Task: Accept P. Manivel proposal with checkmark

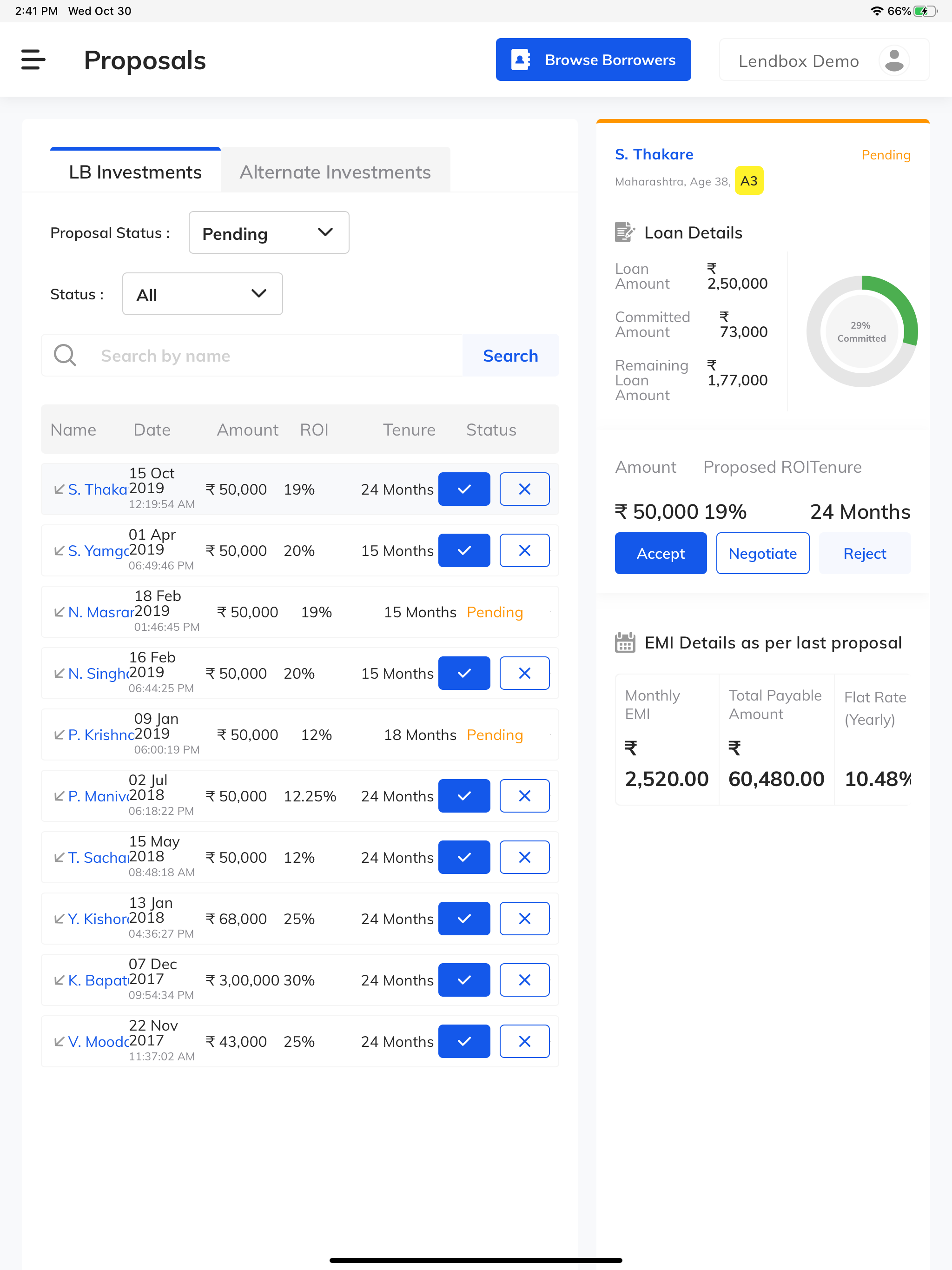Action: pos(464,796)
